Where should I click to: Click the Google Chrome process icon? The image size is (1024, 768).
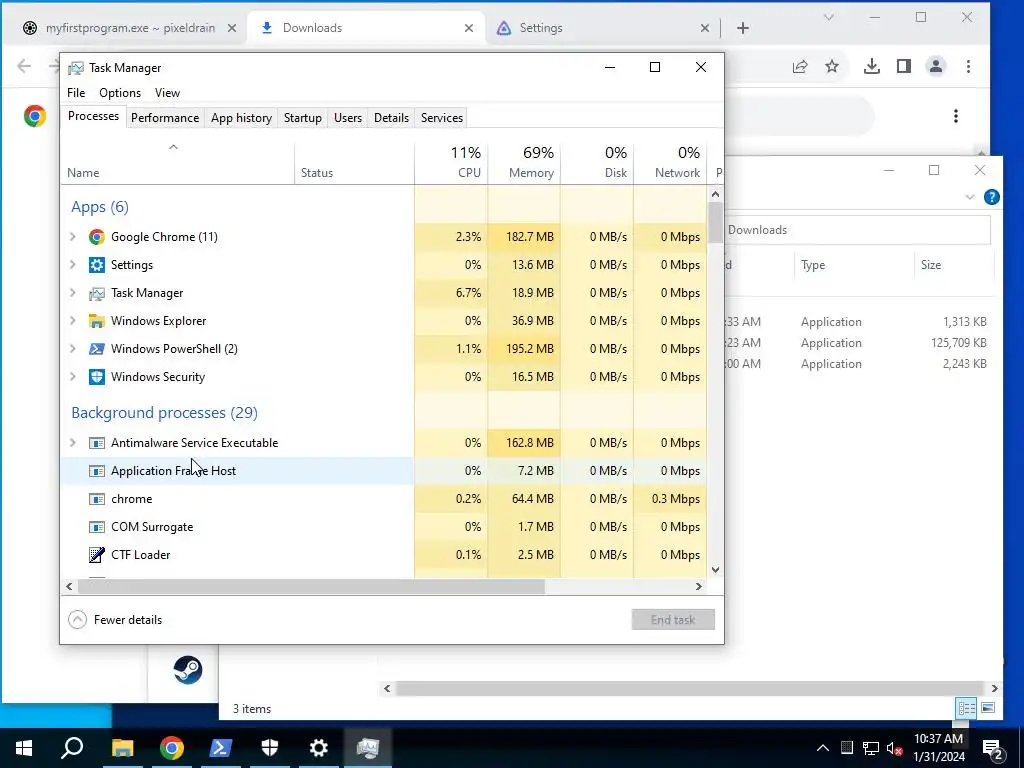(97, 237)
